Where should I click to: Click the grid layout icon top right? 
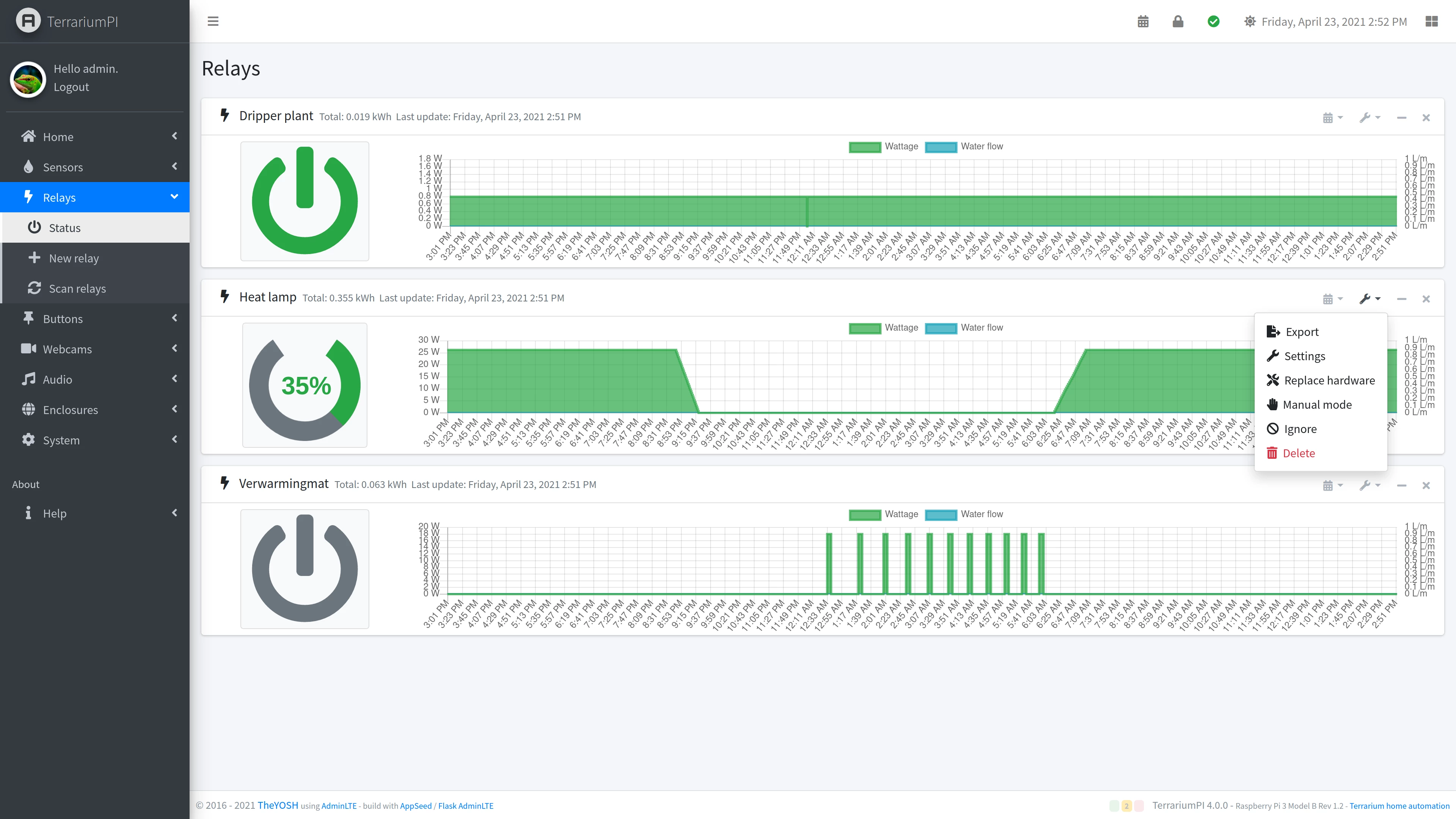(1431, 22)
